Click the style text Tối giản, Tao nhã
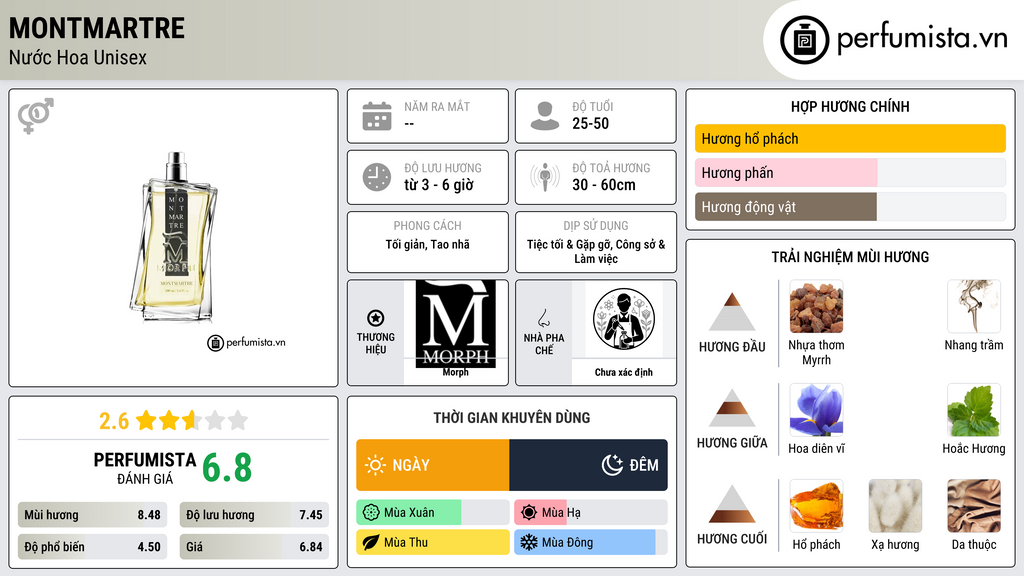 (428, 244)
